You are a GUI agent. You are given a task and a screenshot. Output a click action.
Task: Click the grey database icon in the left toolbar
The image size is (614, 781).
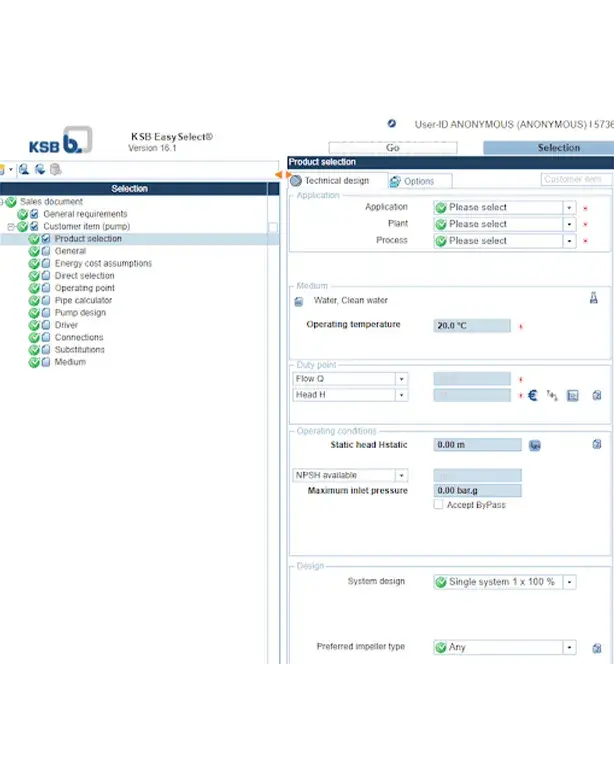point(56,169)
